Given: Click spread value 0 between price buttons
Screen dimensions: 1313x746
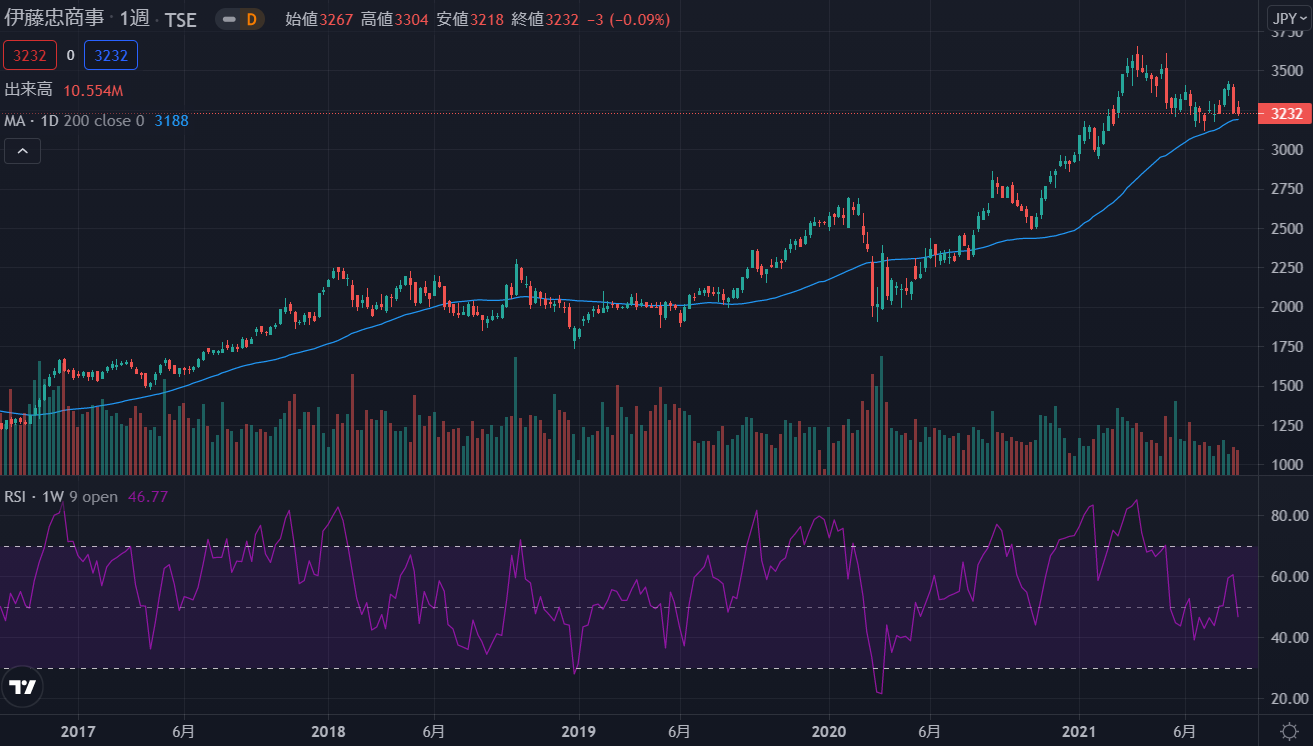Looking at the screenshot, I should [71, 55].
